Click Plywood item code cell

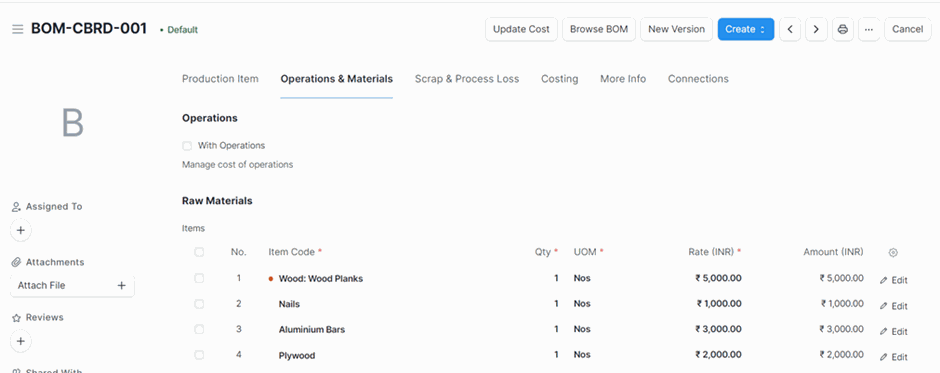(x=297, y=356)
